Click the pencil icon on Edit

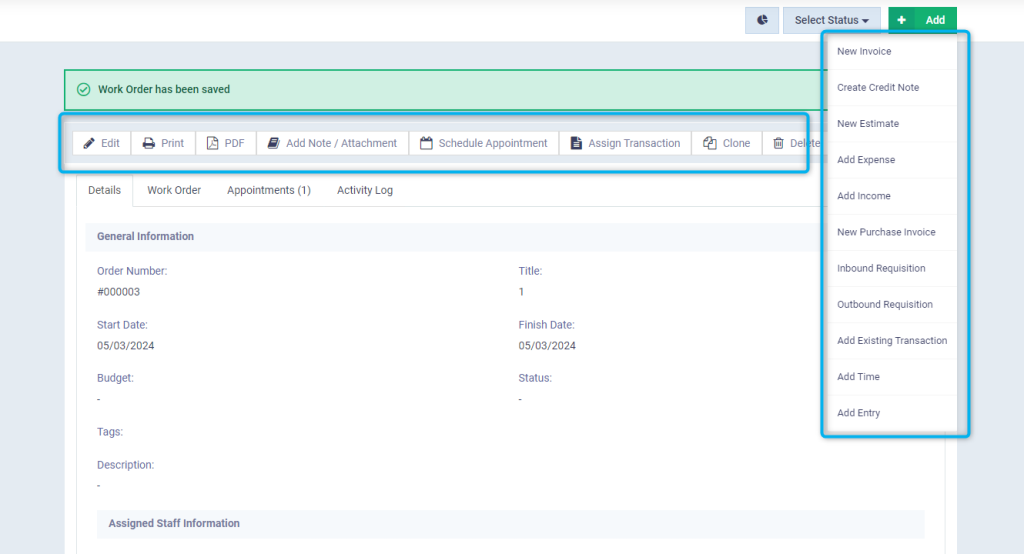(x=89, y=143)
